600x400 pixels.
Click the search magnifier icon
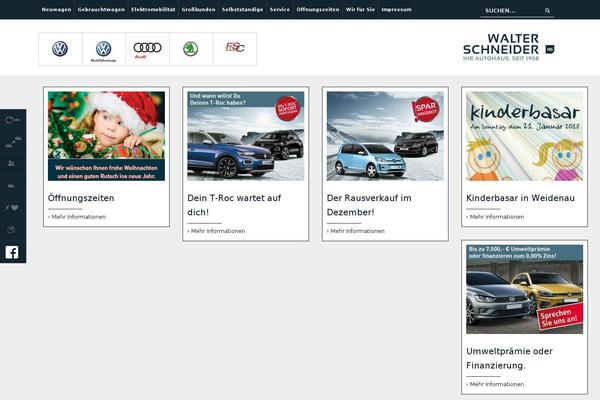[x=548, y=11]
